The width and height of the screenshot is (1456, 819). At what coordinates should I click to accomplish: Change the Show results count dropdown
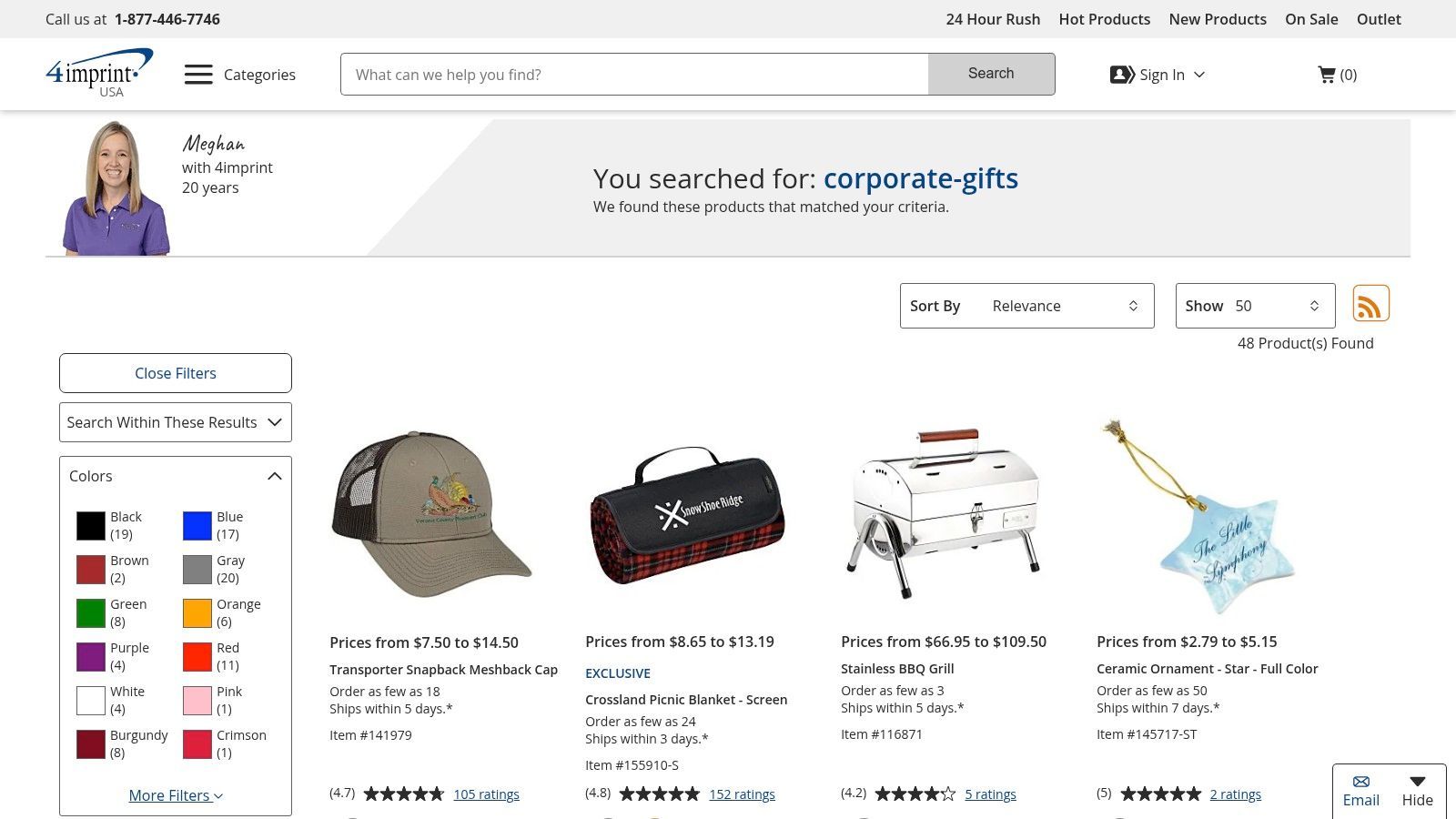pyautogui.click(x=1272, y=306)
